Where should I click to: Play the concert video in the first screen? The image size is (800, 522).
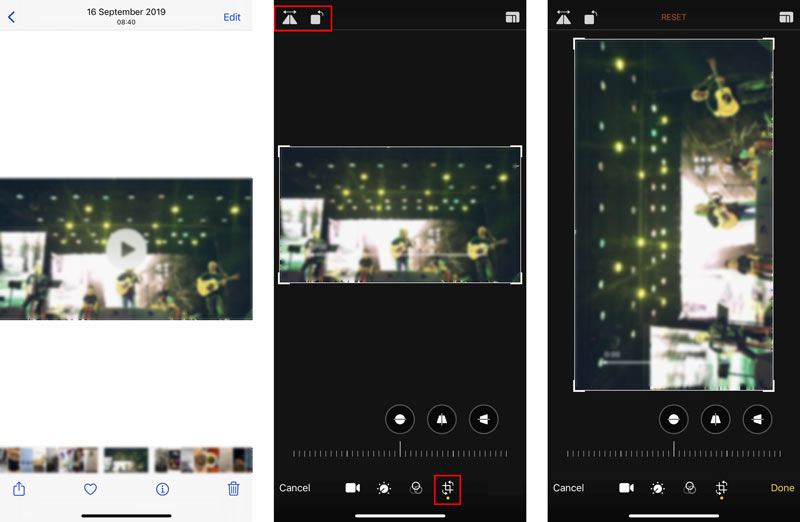coord(127,249)
